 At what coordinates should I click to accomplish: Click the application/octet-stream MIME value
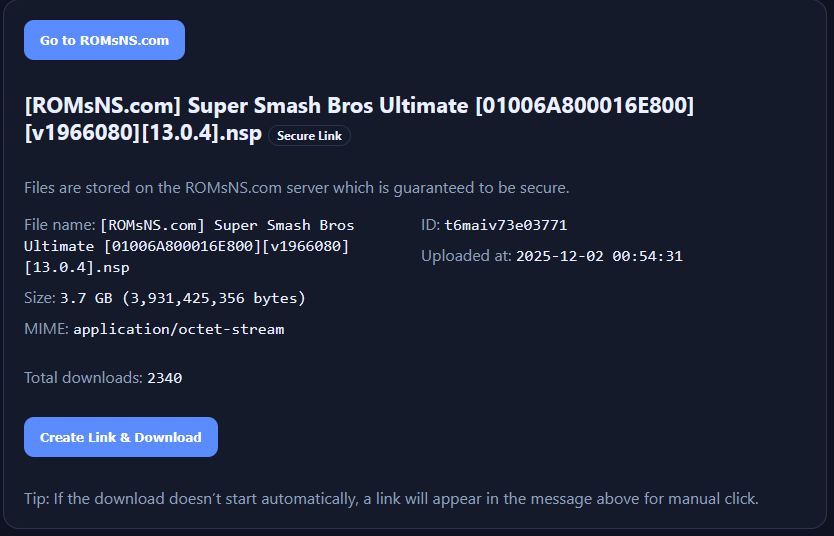point(179,329)
